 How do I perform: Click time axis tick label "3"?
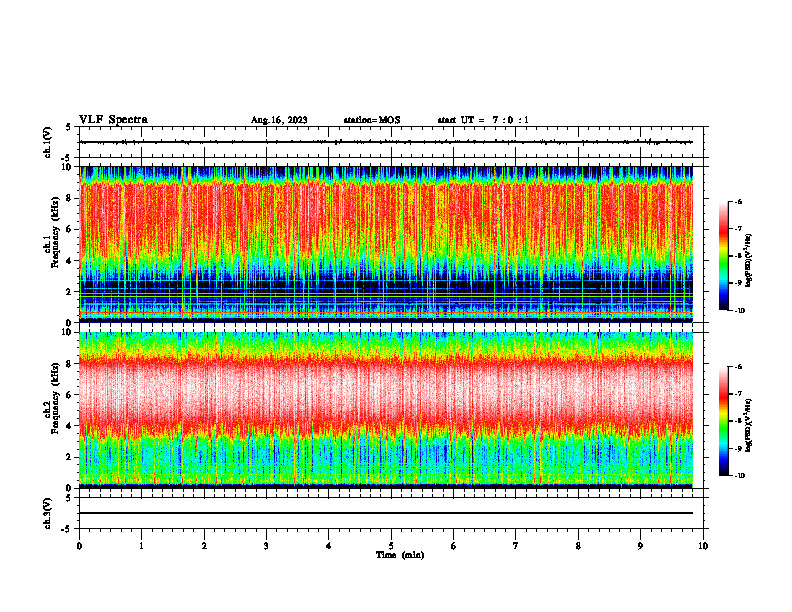(266, 546)
